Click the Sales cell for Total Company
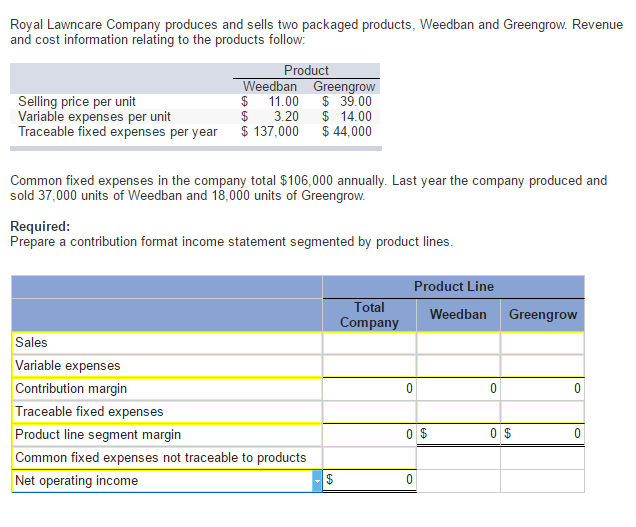The image size is (636, 527). click(x=369, y=342)
